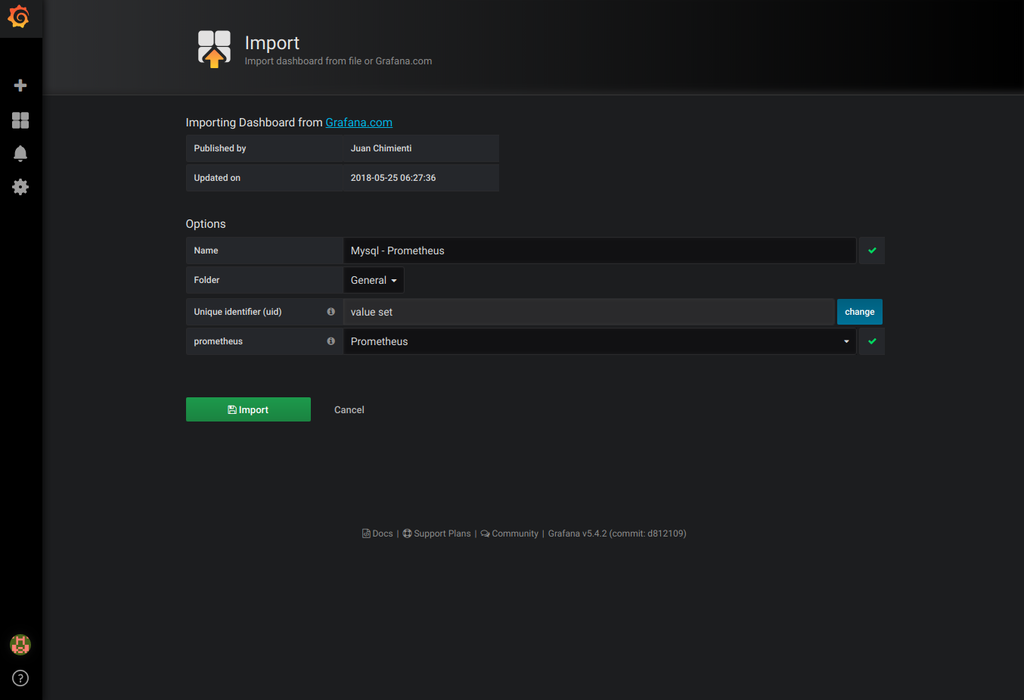Click the Folder label
1024x700 pixels.
(x=207, y=280)
